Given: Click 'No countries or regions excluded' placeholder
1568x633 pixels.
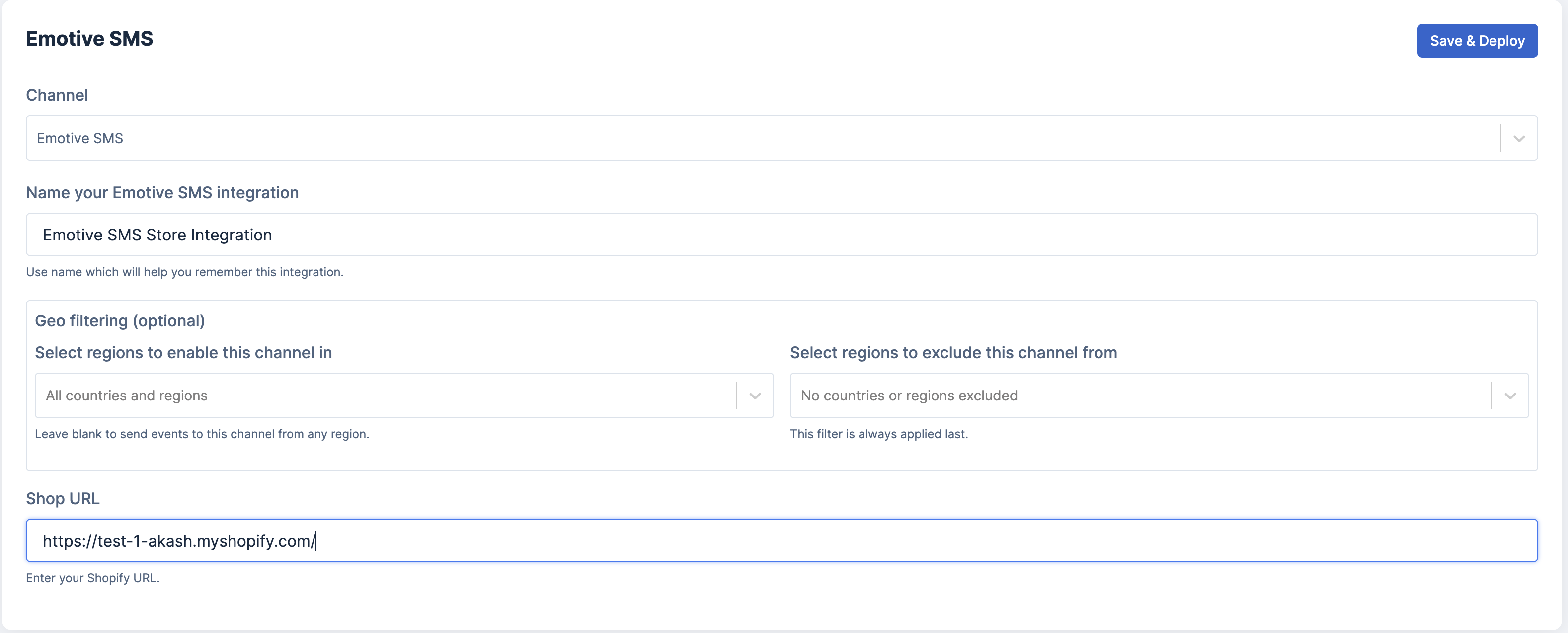Looking at the screenshot, I should pyautogui.click(x=909, y=396).
